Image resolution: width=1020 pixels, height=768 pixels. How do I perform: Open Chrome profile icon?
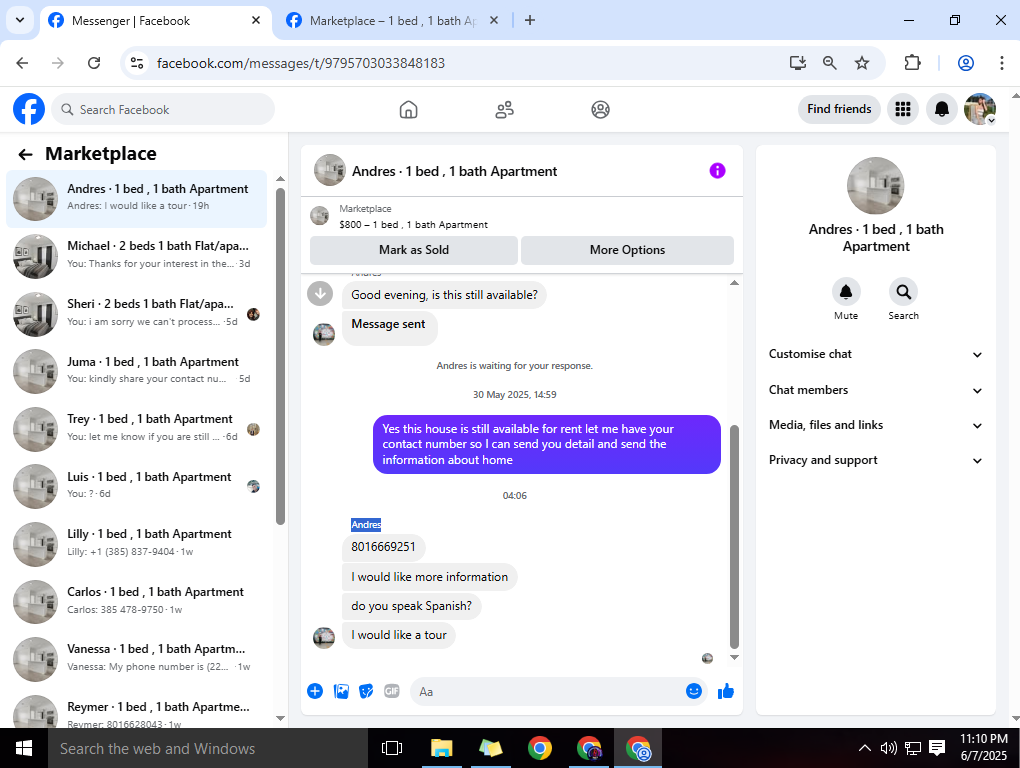[965, 63]
